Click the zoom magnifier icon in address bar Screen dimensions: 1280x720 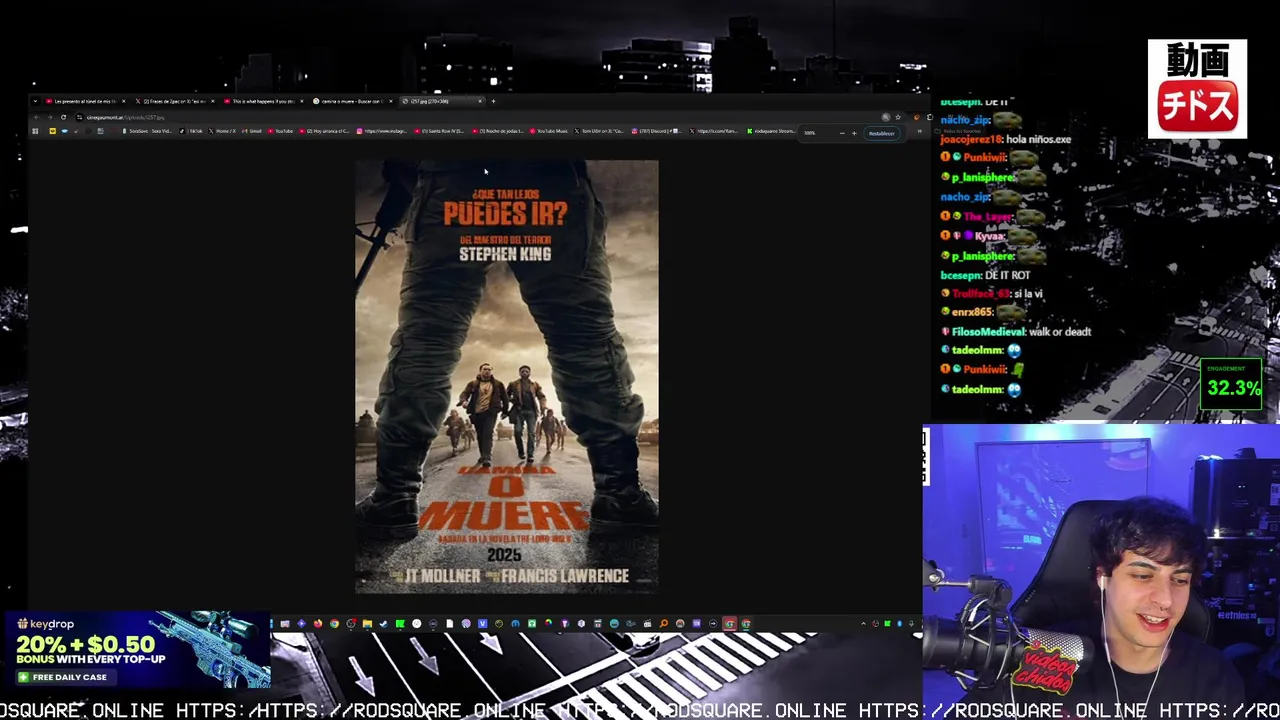point(885,117)
